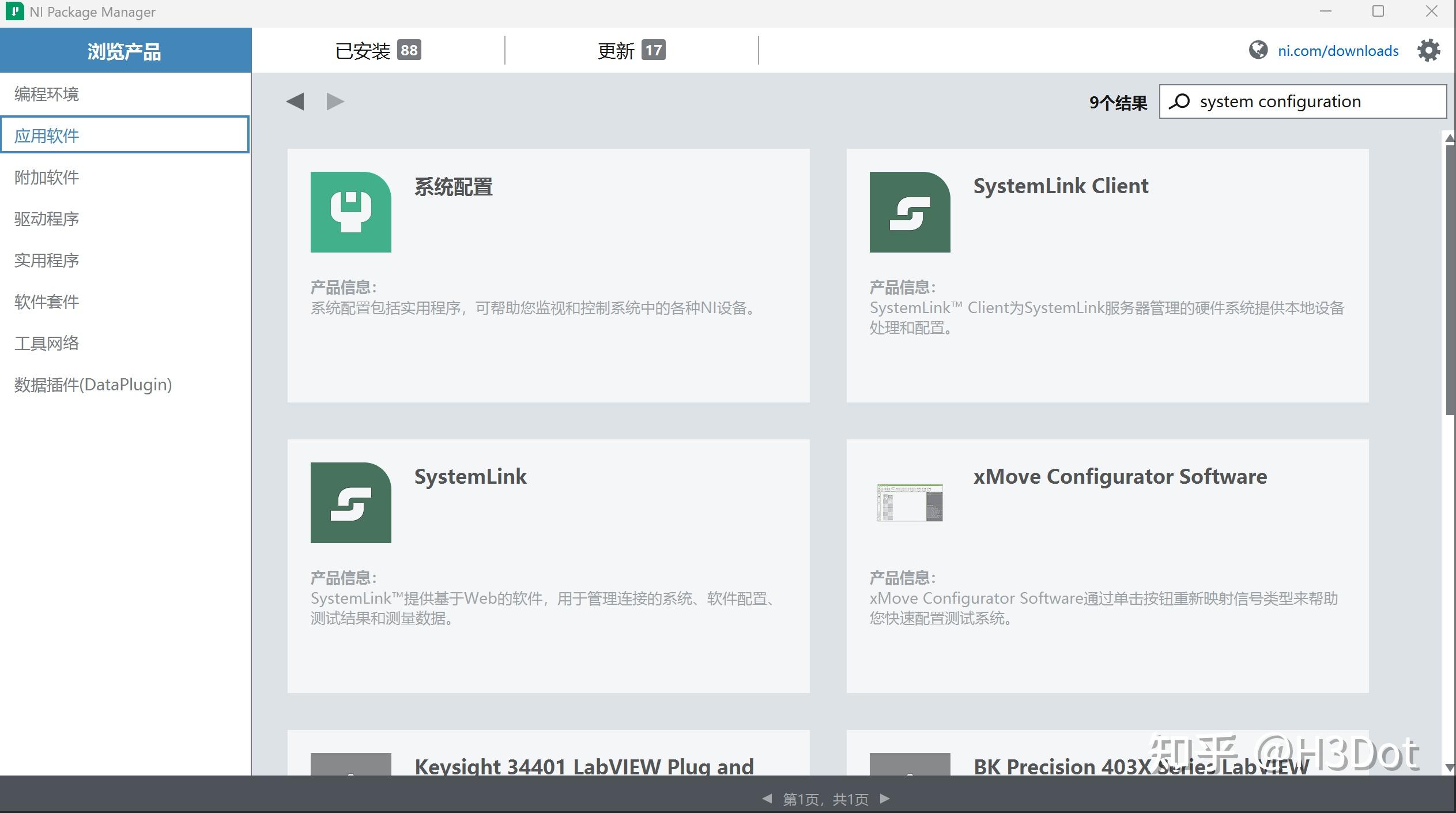
Task: Open the settings gear
Action: (x=1428, y=50)
